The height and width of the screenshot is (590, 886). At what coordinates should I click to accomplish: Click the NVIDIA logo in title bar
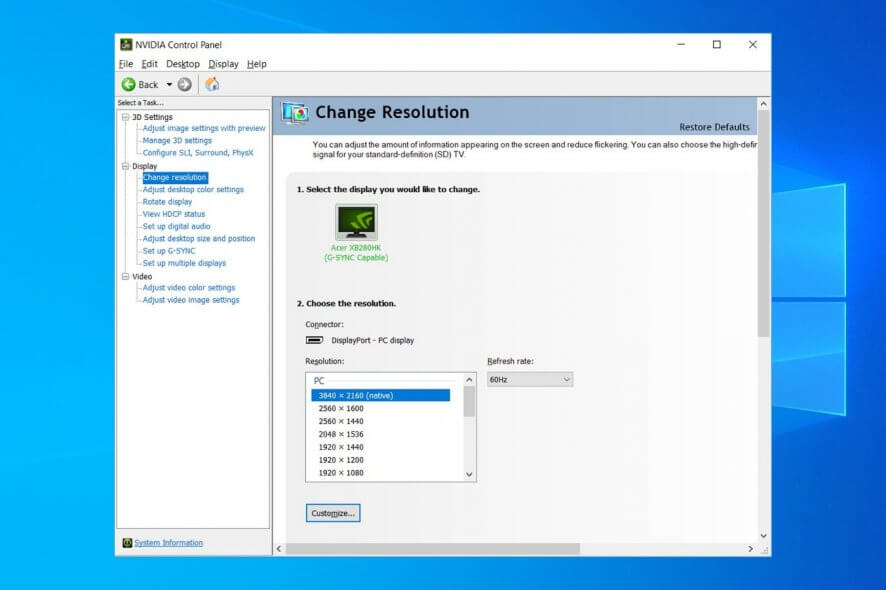[126, 45]
